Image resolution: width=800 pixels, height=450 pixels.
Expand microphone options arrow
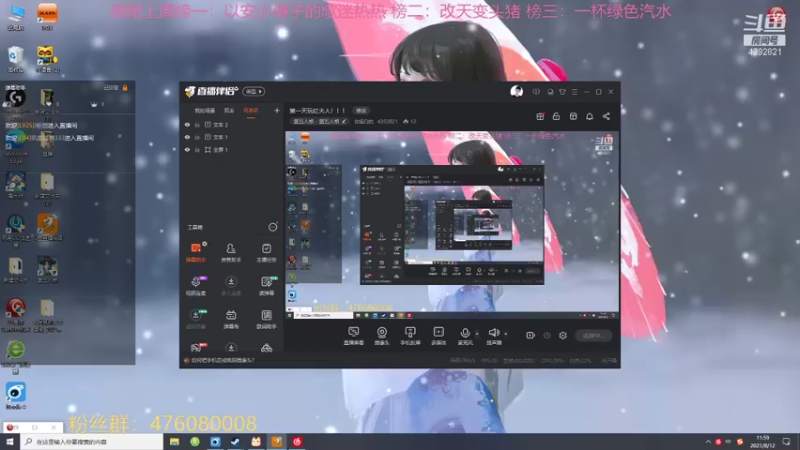coord(477,334)
